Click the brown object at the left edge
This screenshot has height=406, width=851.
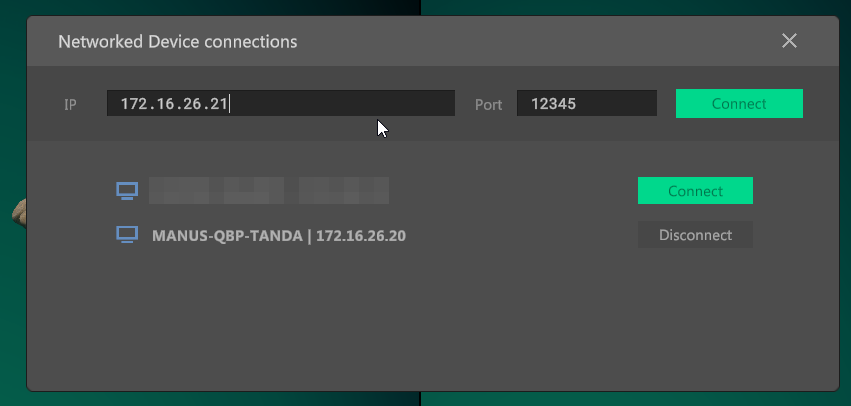pos(19,210)
